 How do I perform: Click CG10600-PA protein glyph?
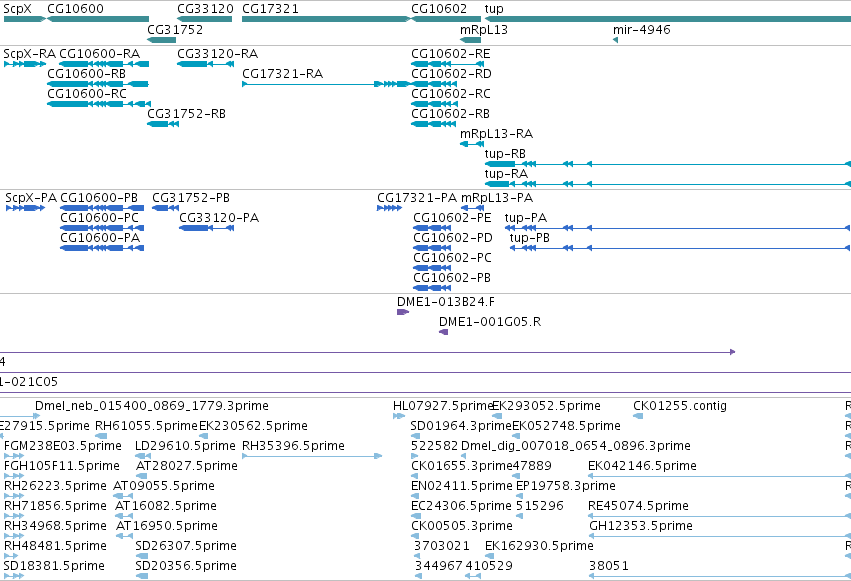(102, 248)
